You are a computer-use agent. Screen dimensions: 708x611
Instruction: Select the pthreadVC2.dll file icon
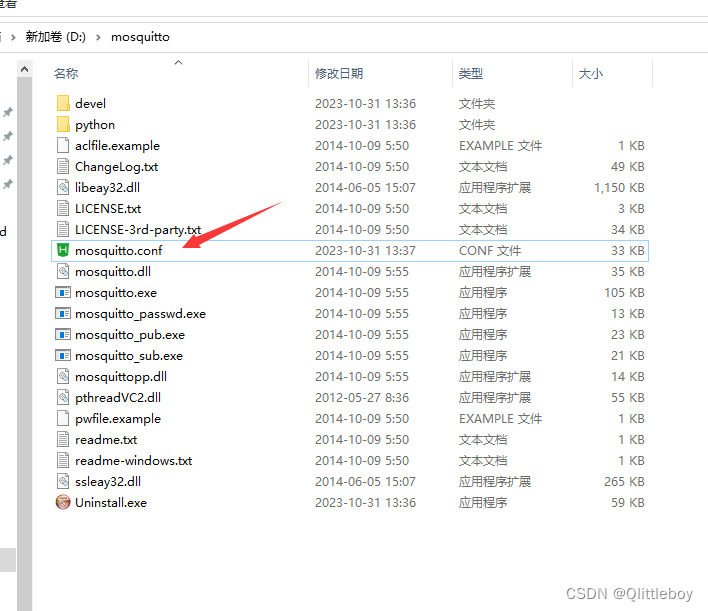(x=63, y=397)
